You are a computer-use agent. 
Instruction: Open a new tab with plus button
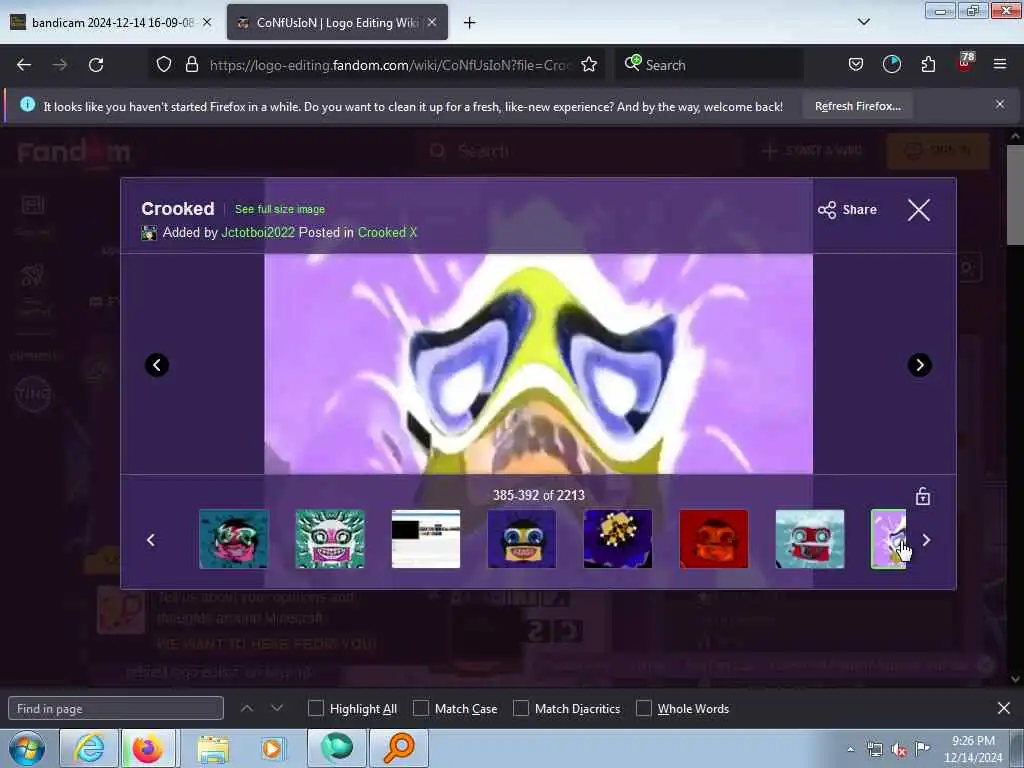coord(469,23)
